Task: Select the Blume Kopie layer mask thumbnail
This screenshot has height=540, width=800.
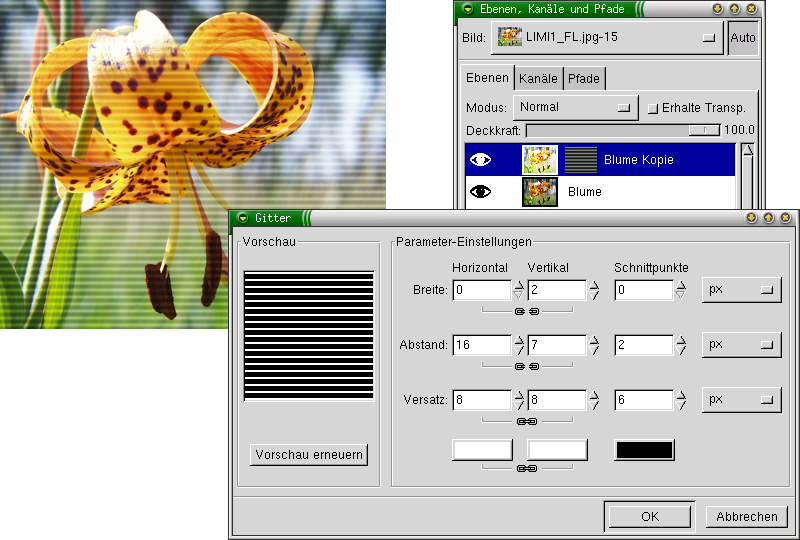Action: pyautogui.click(x=581, y=160)
